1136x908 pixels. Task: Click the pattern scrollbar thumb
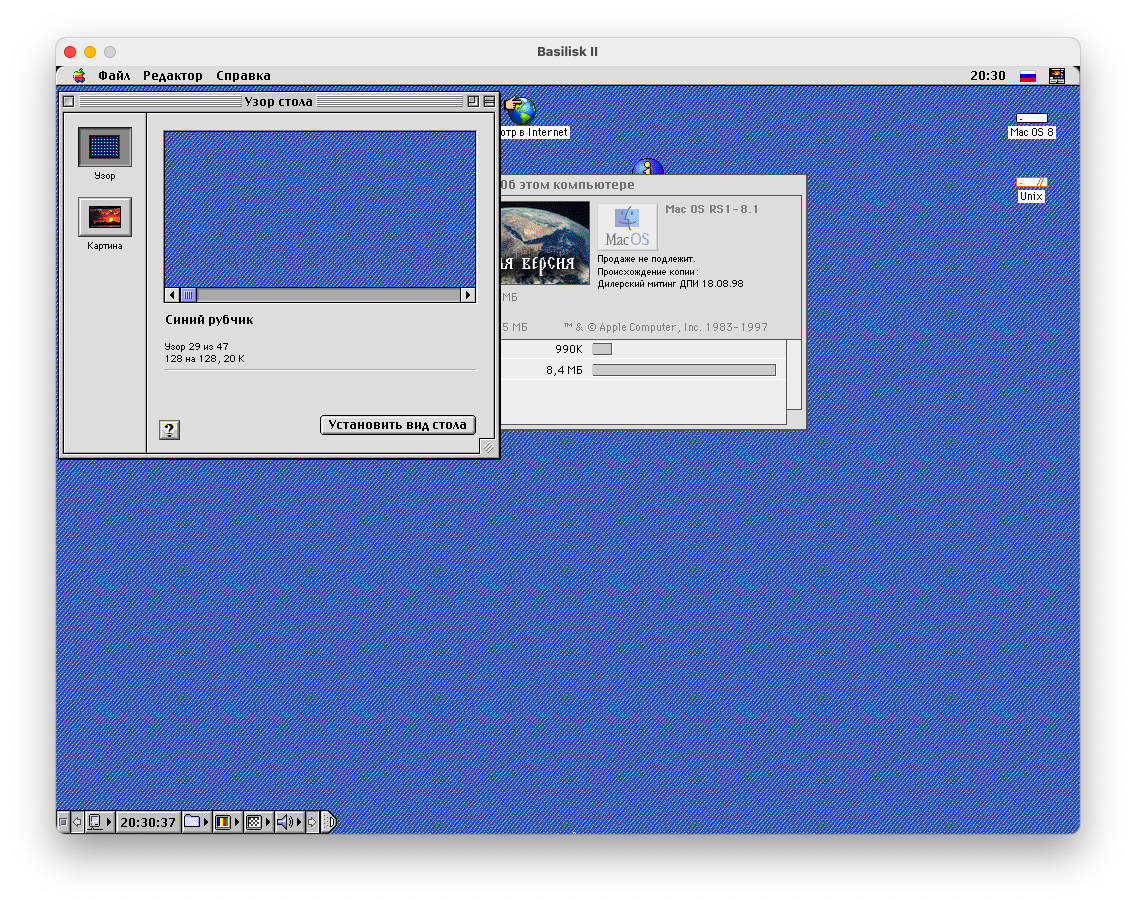(188, 295)
